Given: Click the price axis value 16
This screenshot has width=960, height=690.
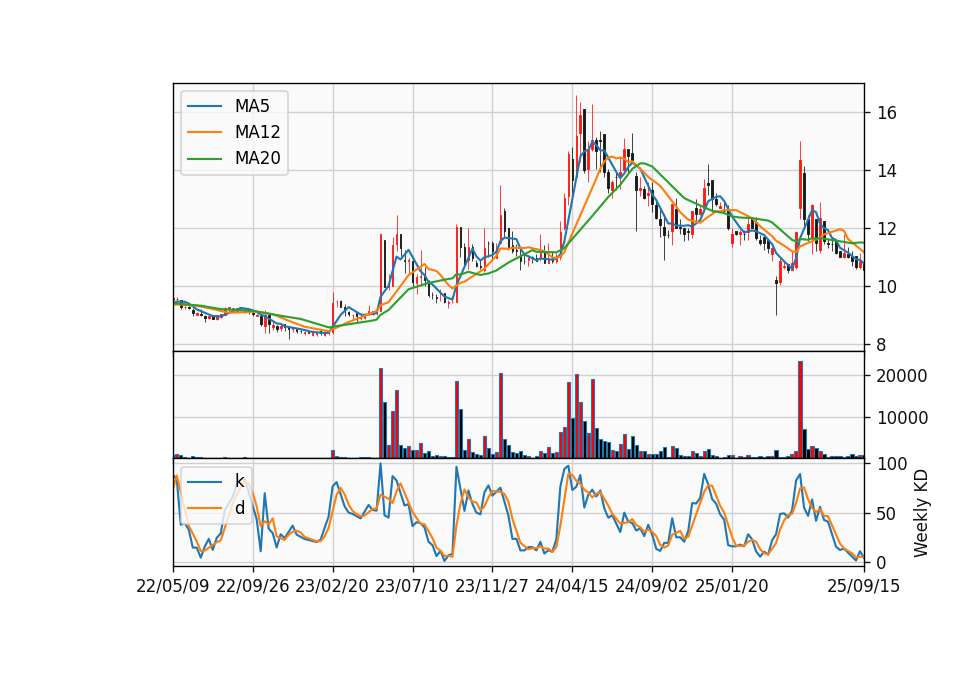Looking at the screenshot, I should (887, 113).
